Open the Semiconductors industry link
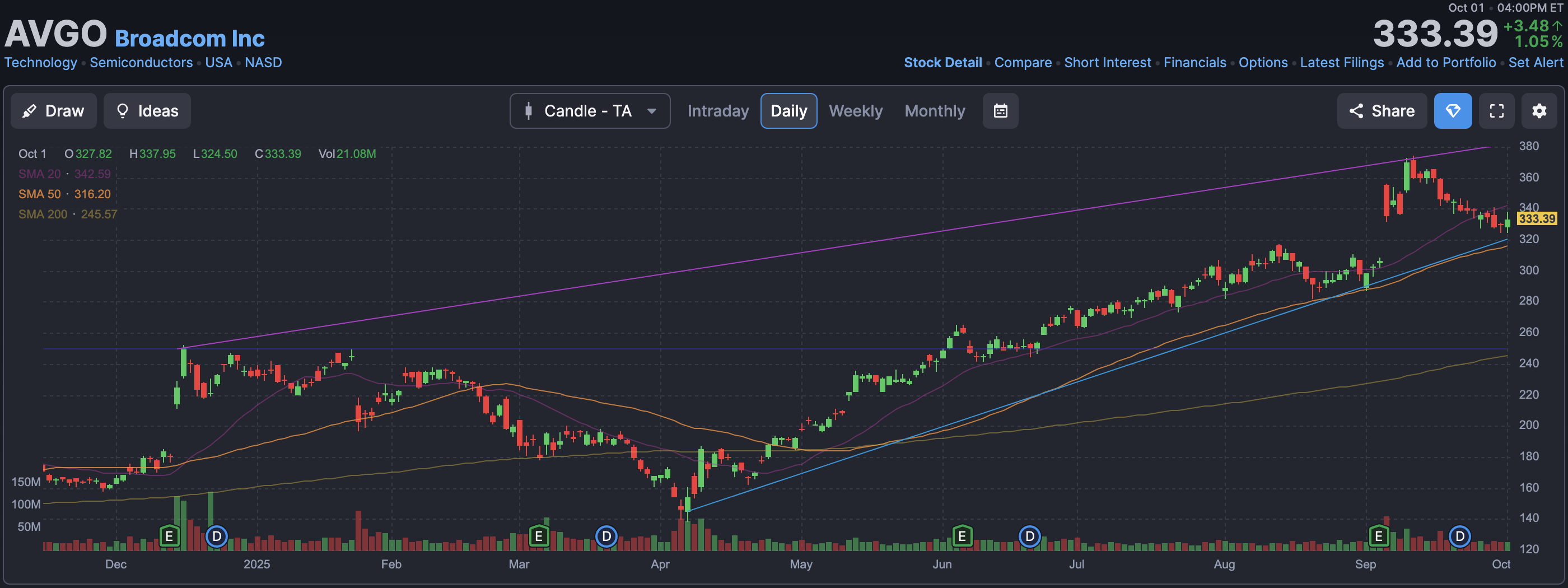 [141, 63]
